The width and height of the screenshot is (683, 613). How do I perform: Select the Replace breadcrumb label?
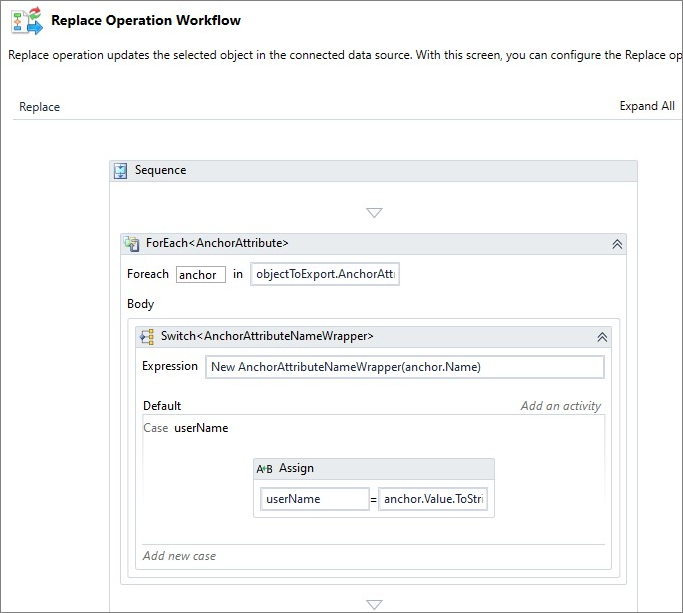pyautogui.click(x=40, y=107)
